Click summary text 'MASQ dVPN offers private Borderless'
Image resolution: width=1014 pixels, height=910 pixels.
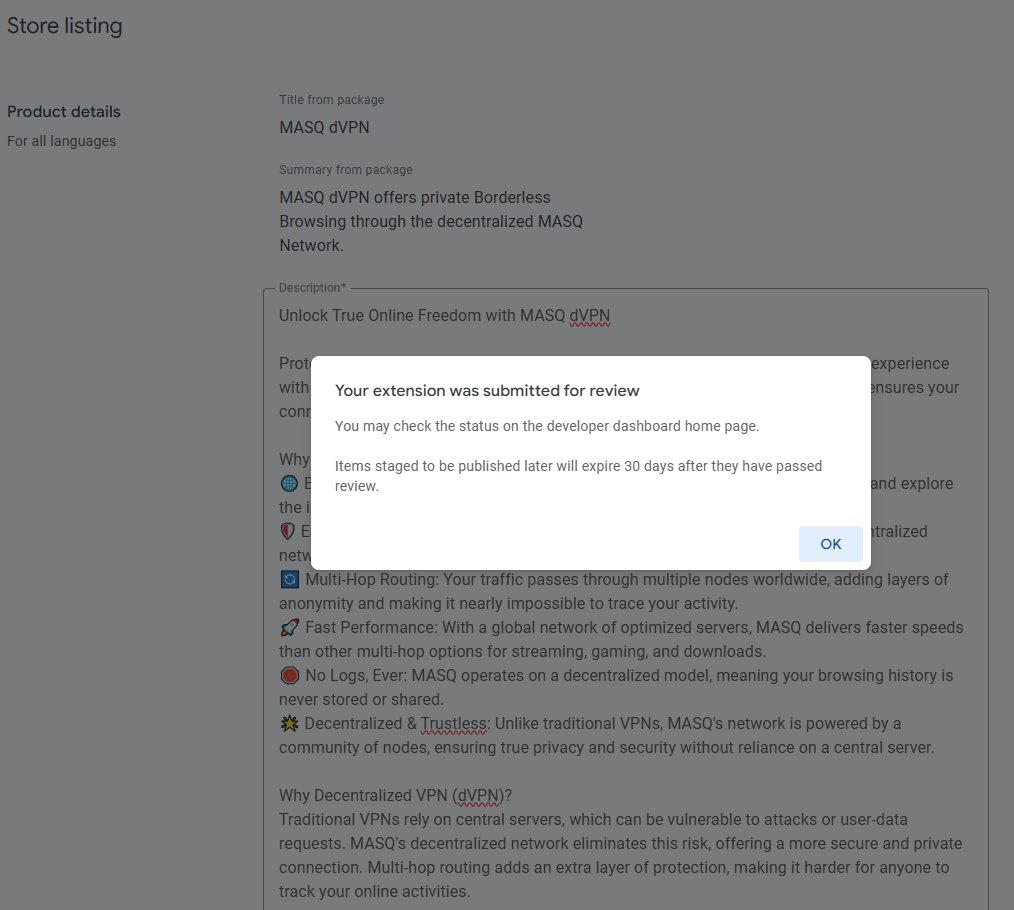(415, 197)
